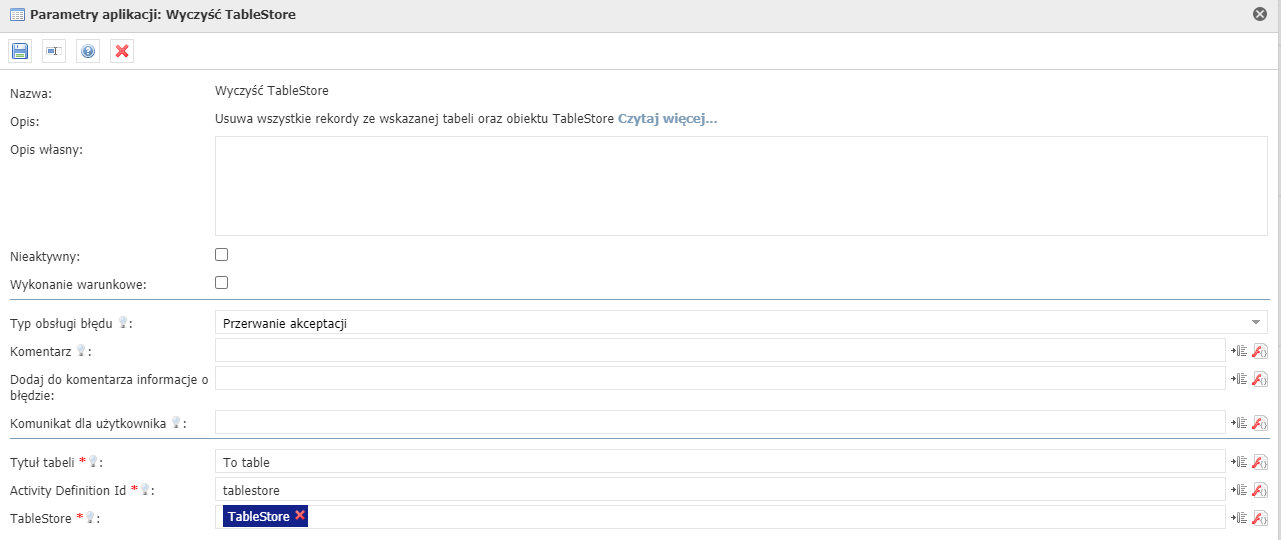The image size is (1281, 540).
Task: Click the Activity Definition Id field
Action: point(720,490)
